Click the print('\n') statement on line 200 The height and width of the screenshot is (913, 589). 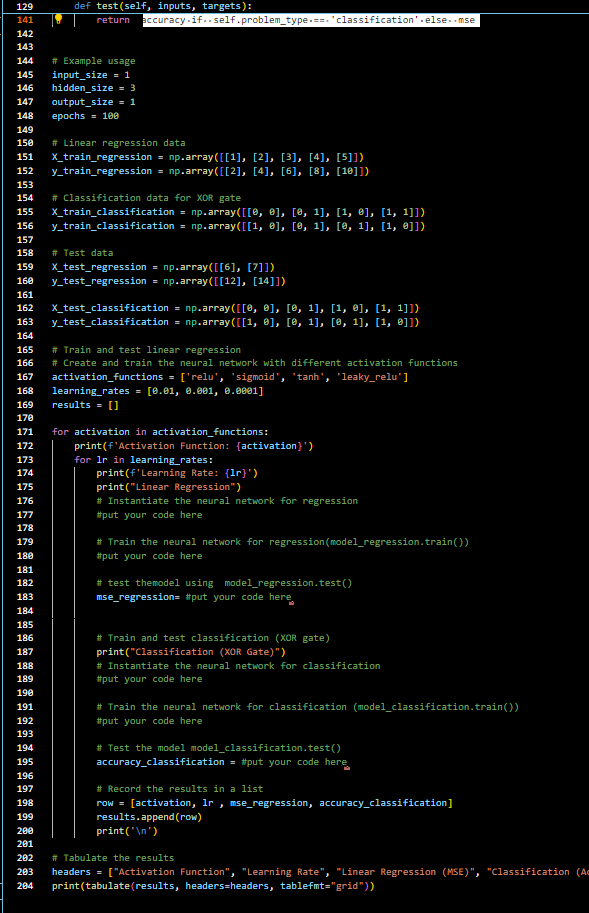(x=127, y=831)
